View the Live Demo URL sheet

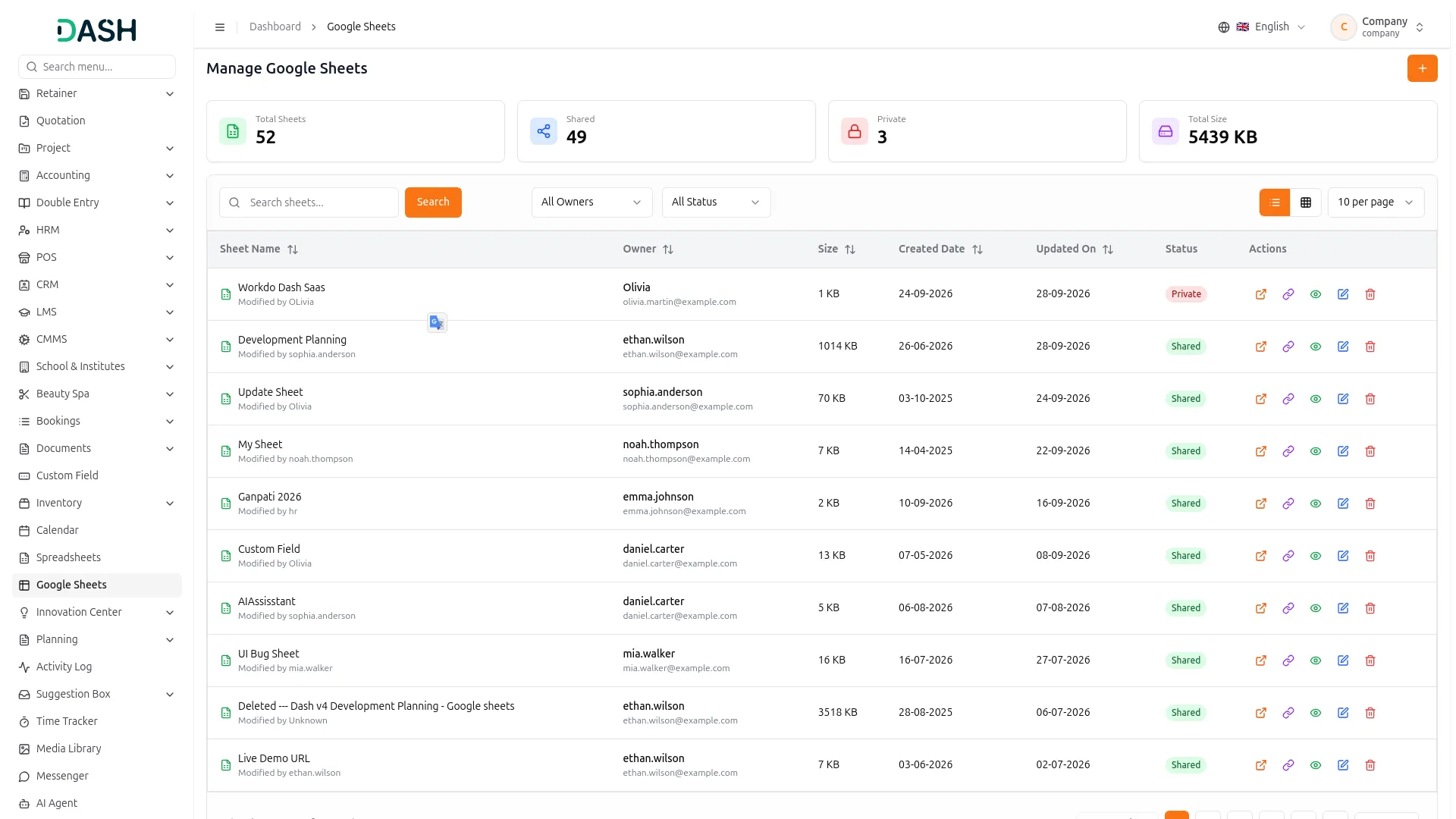[1316, 765]
